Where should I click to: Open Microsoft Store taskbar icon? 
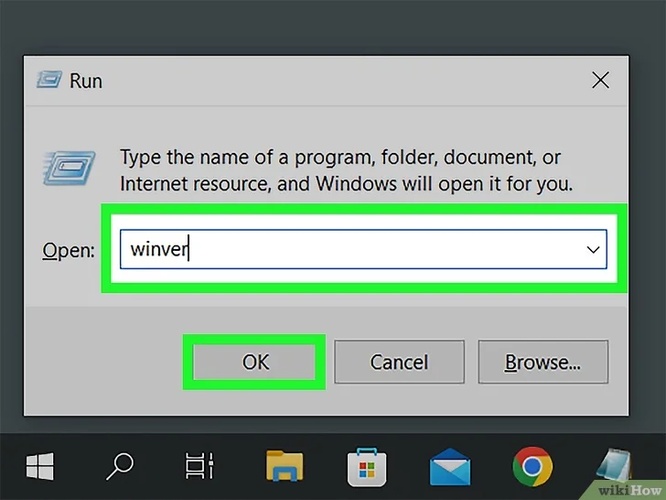coord(367,466)
